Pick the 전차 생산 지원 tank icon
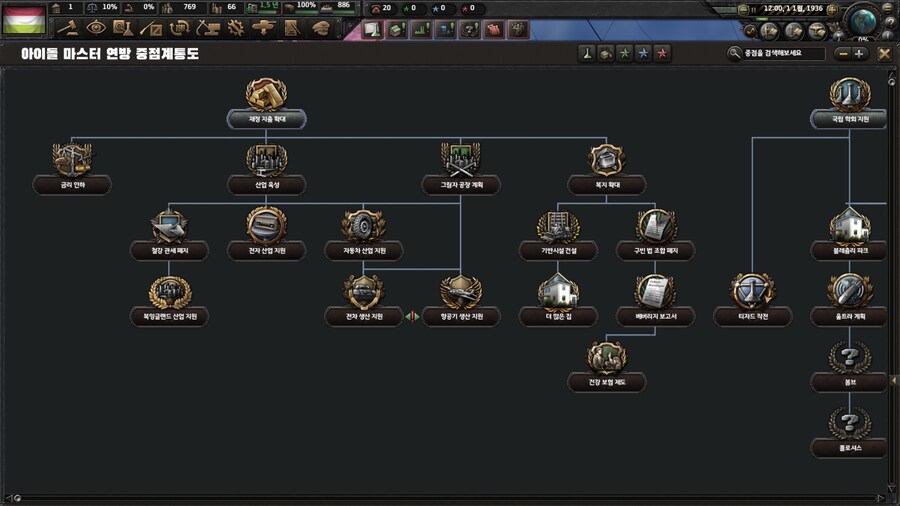The height and width of the screenshot is (506, 900). point(364,291)
